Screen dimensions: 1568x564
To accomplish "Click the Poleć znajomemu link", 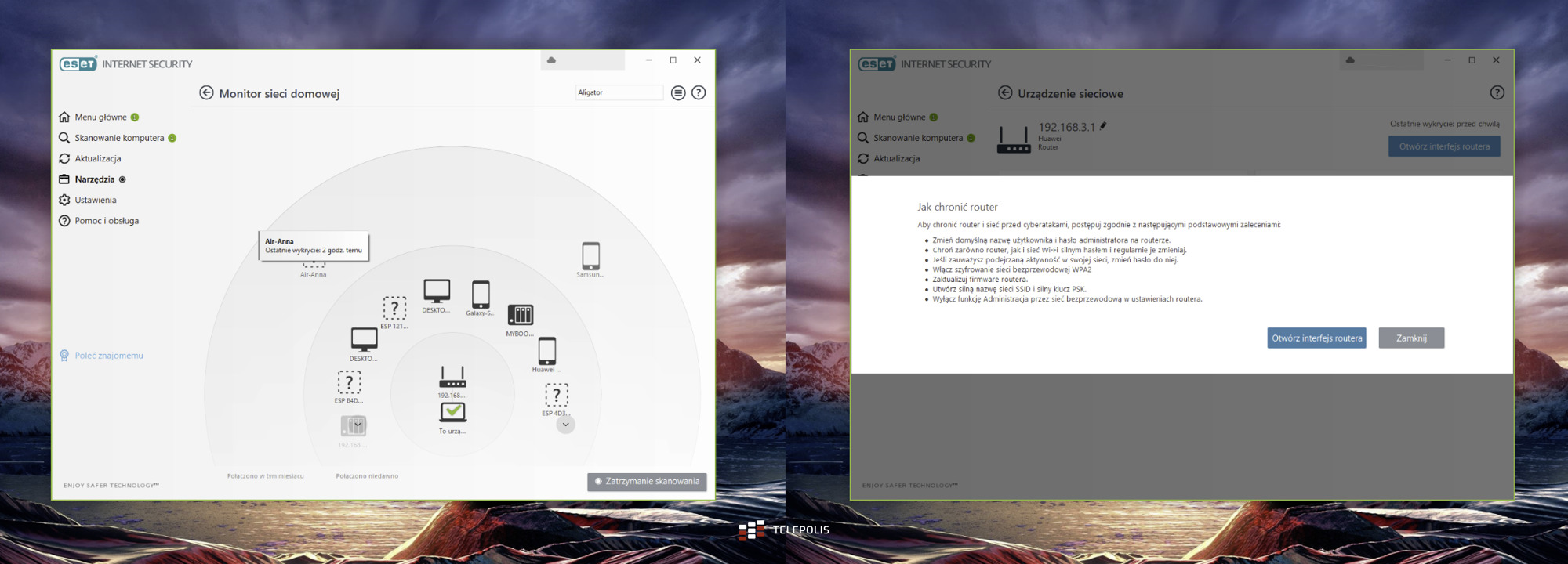I will click(108, 356).
